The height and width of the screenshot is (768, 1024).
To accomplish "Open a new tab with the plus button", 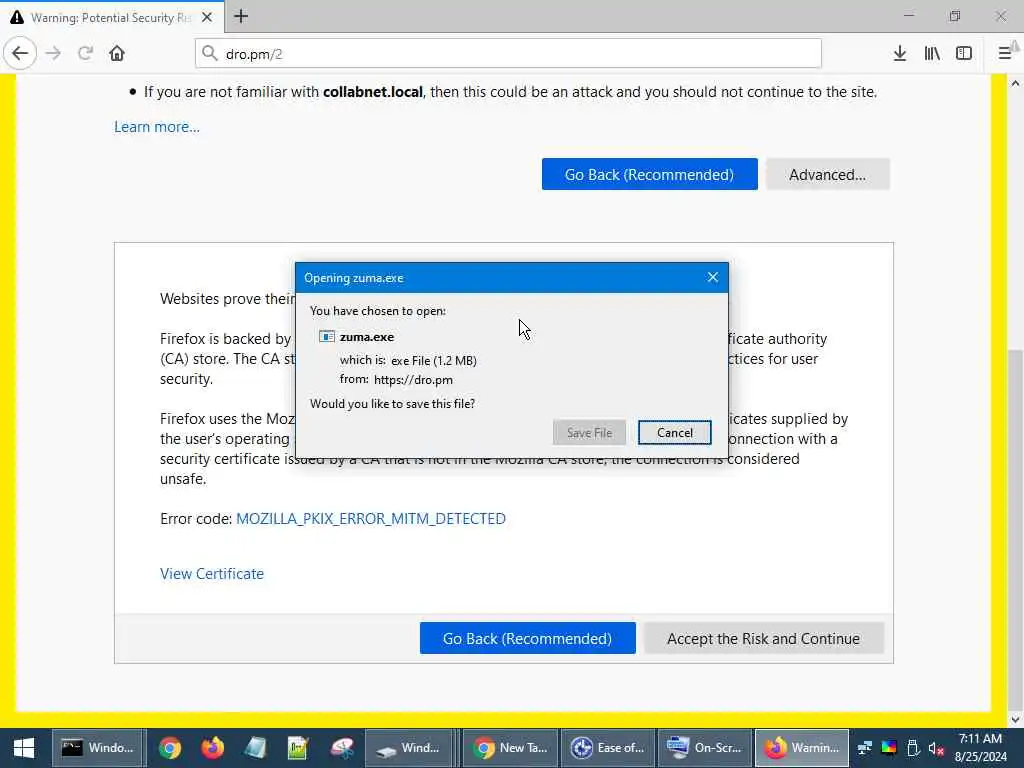I will pos(241,16).
